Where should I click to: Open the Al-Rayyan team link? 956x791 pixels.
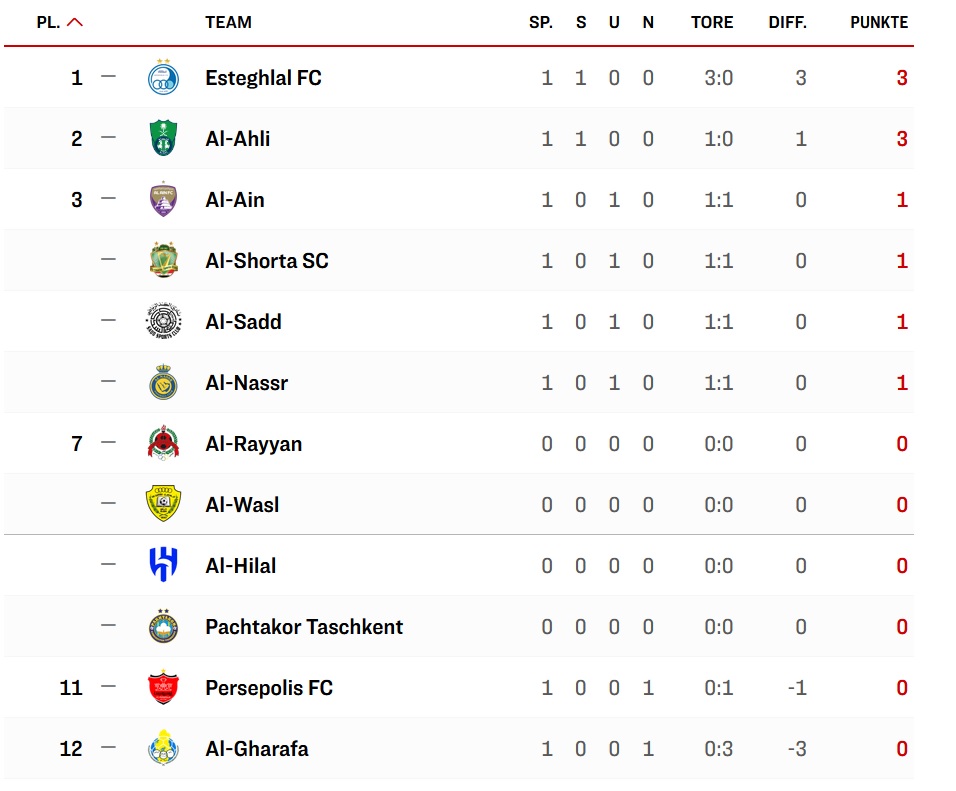tap(253, 444)
